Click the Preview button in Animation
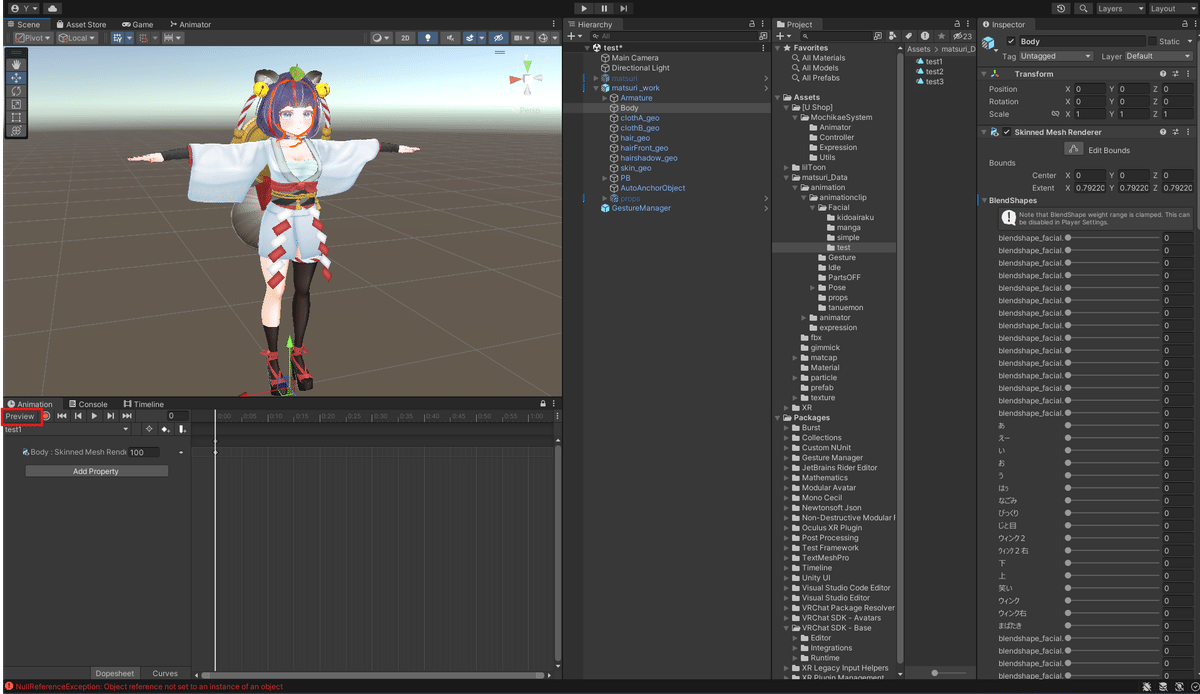This screenshot has width=1200, height=694. (x=20, y=416)
